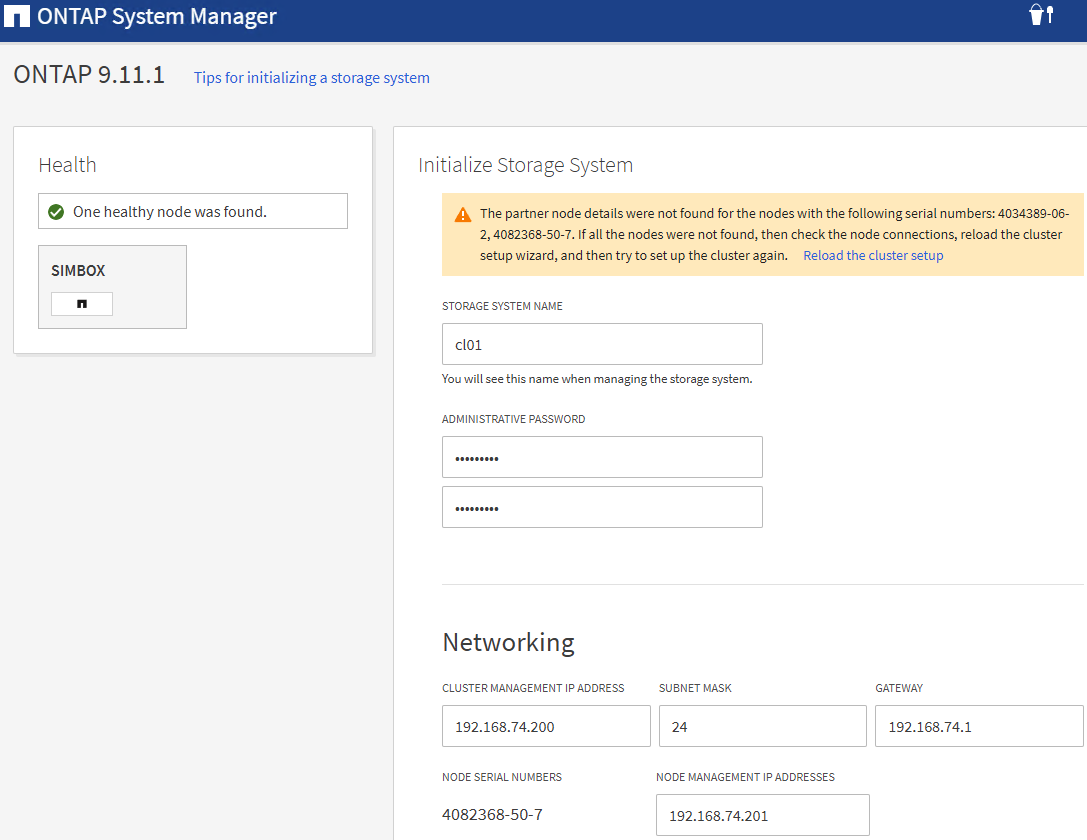Click the warning triangle in the alert banner

(462, 213)
